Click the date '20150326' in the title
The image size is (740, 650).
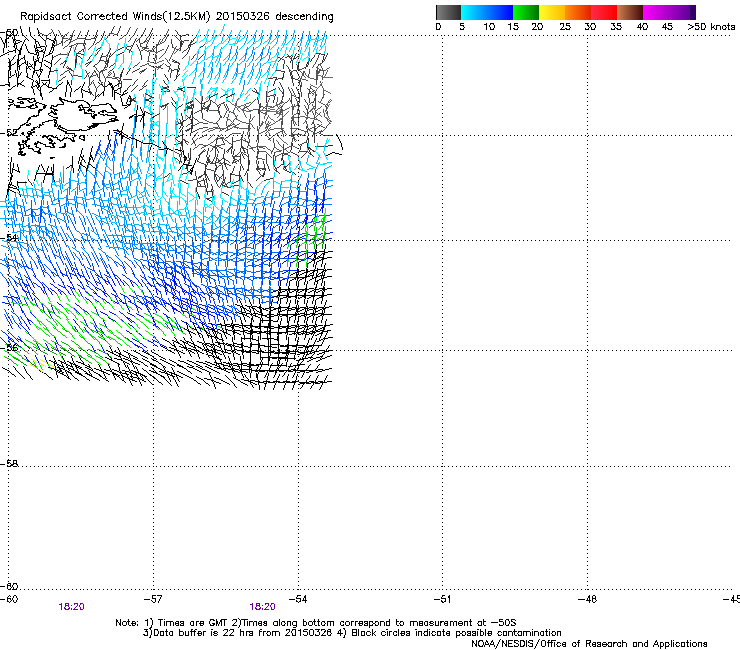(243, 17)
